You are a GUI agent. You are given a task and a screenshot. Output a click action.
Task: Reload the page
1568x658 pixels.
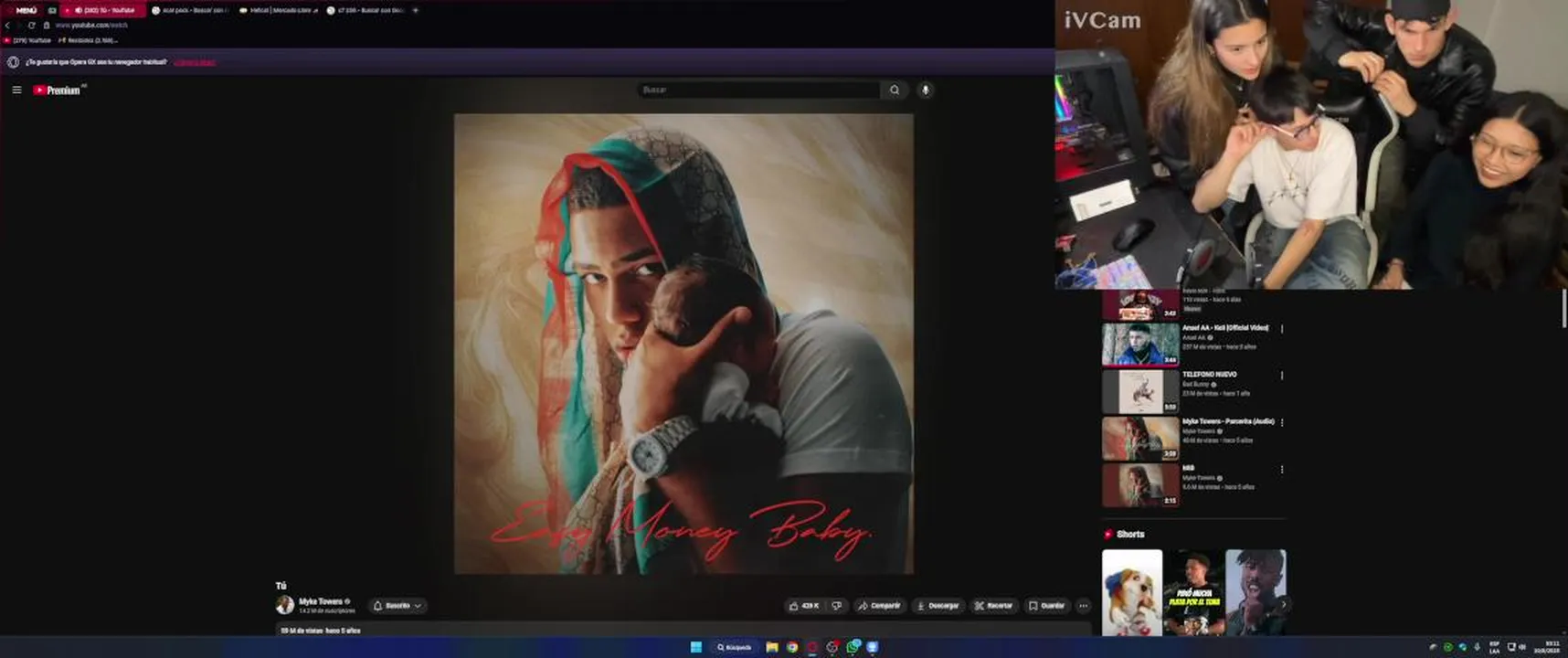point(31,26)
